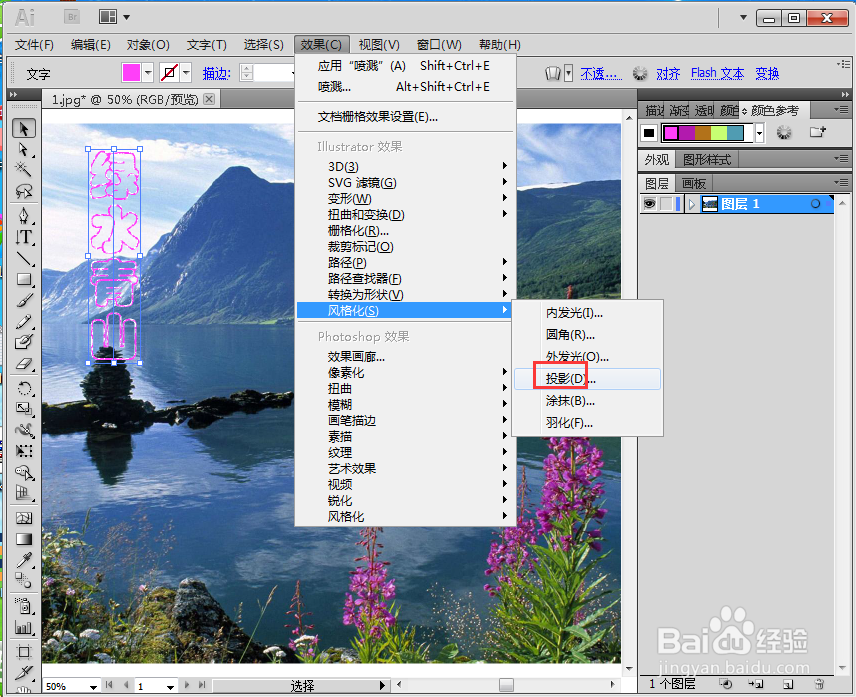856x697 pixels.
Task: Click the recolor artwork wheel in control bar
Action: coord(639,73)
